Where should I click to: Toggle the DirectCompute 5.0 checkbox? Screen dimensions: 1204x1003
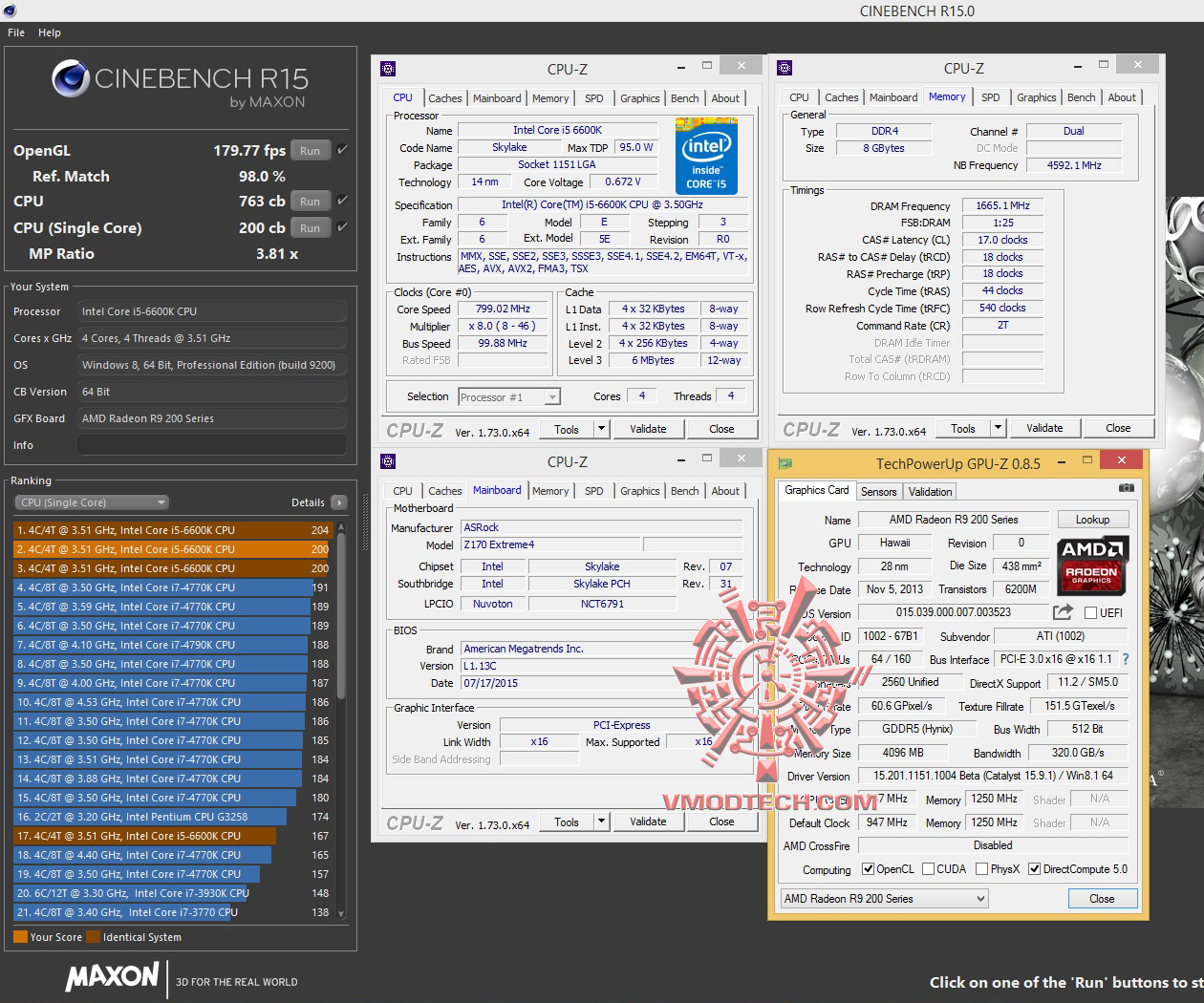[x=1034, y=869]
